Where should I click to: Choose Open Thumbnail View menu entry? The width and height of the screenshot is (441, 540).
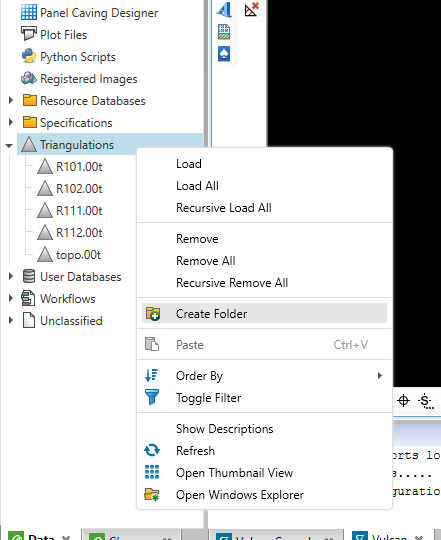pyautogui.click(x=264, y=472)
